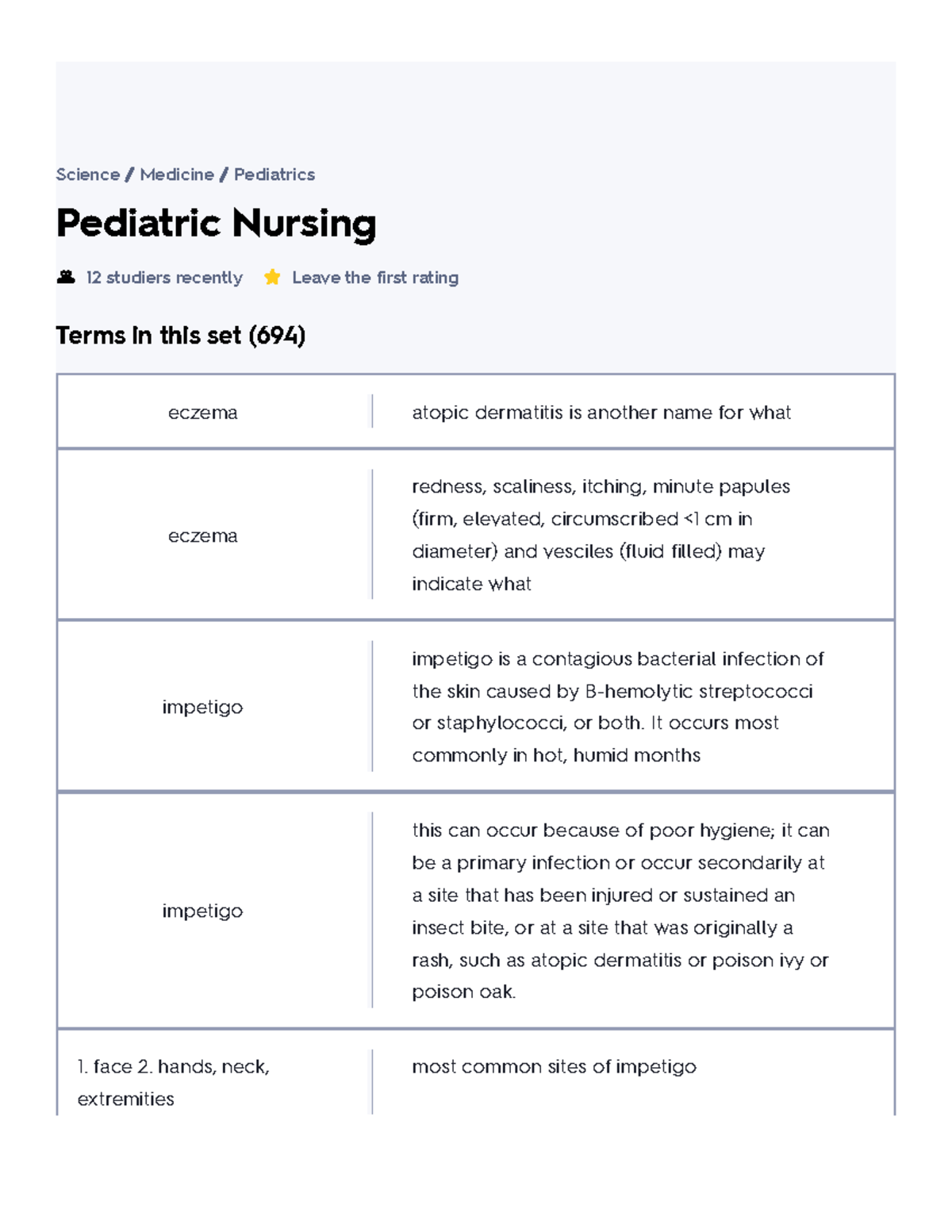The height and width of the screenshot is (1232, 952).
Task: Click the people icon before studiers count
Action: (67, 277)
